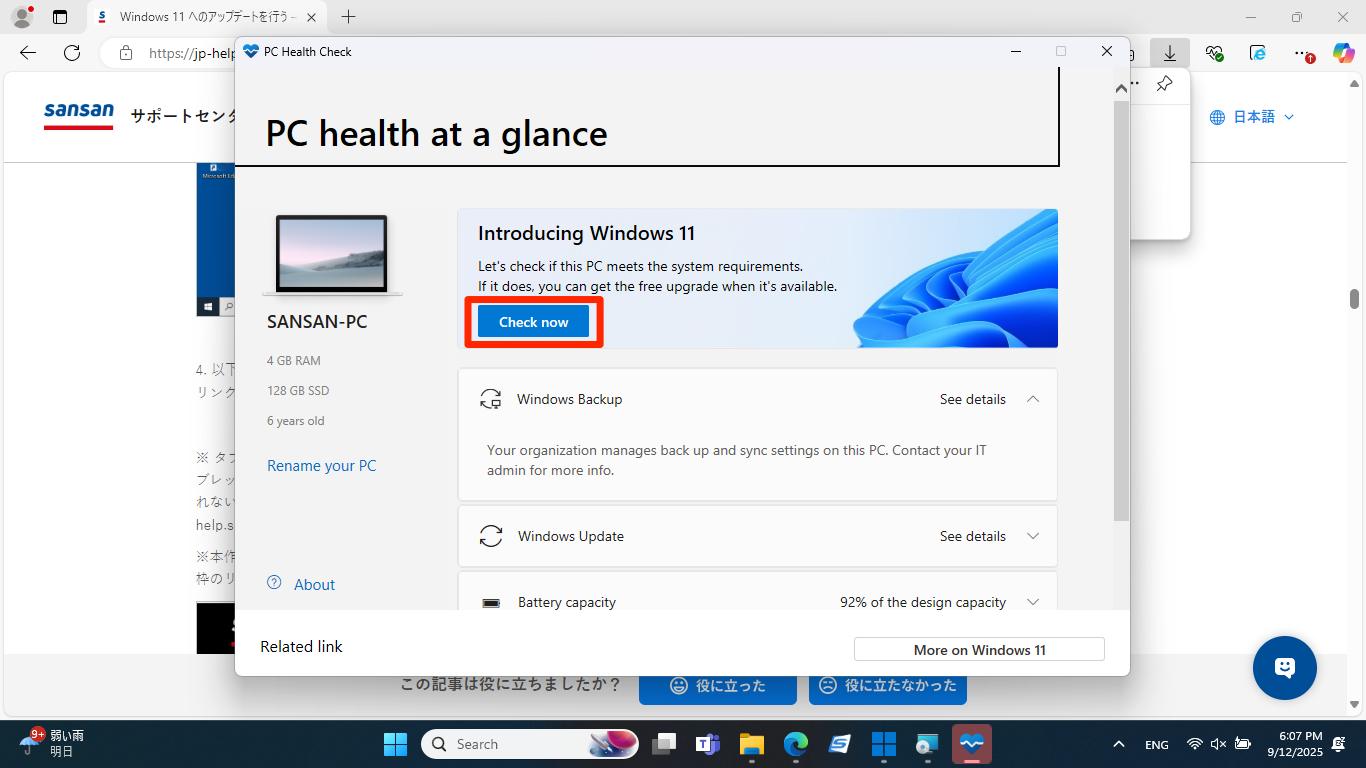Click the Edge icon left of the menu dots

[x=1258, y=53]
